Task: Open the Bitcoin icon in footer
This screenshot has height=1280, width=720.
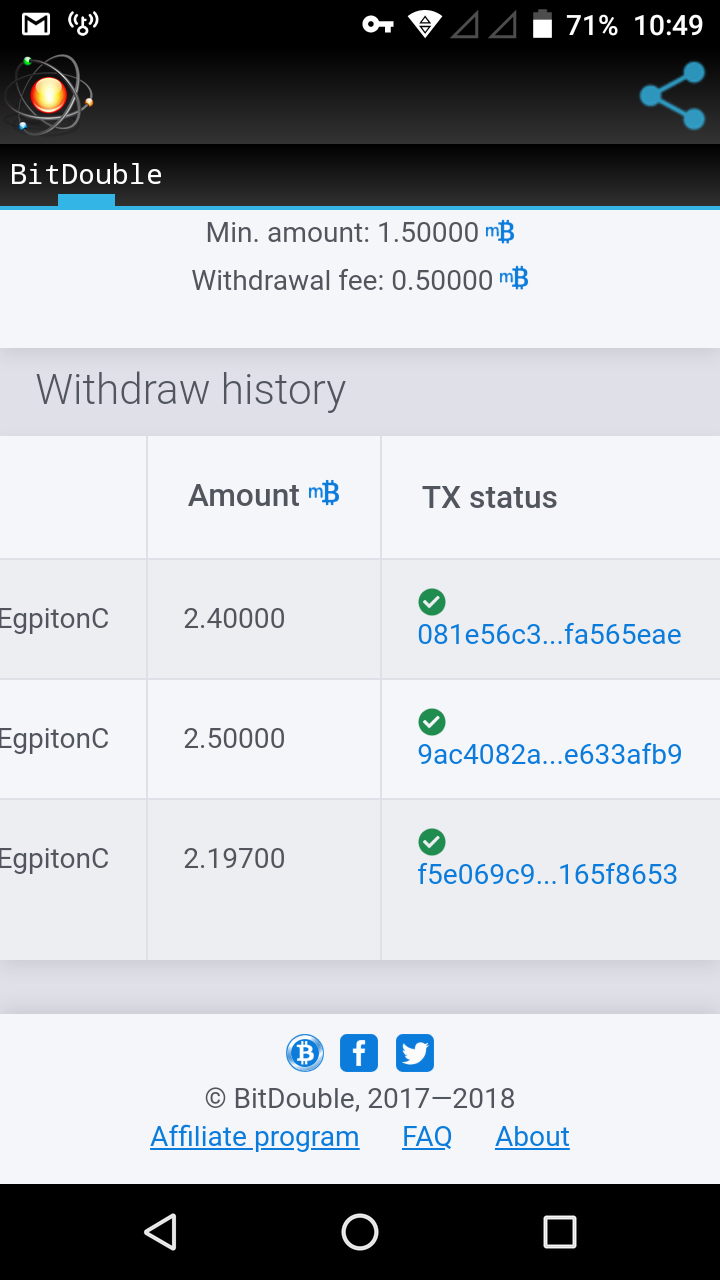Action: click(x=305, y=1053)
